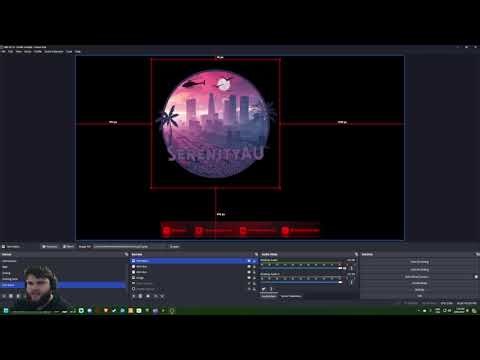Select the first scene in the Scenes list

tap(63, 261)
